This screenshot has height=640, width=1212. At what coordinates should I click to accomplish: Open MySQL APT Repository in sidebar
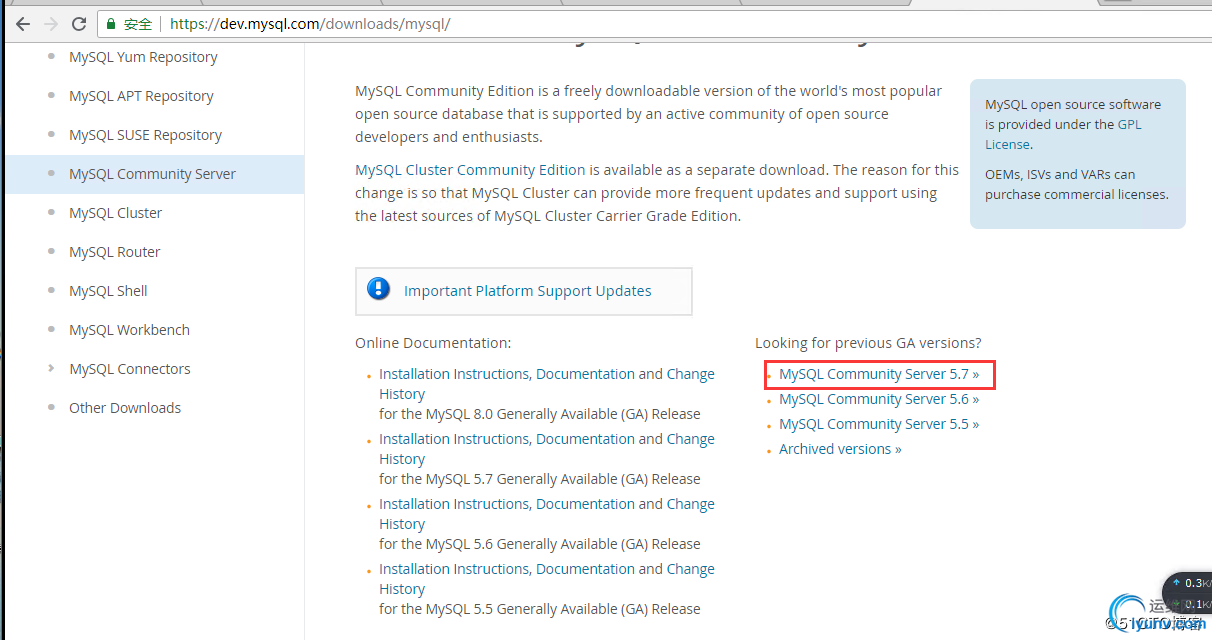click(x=141, y=96)
